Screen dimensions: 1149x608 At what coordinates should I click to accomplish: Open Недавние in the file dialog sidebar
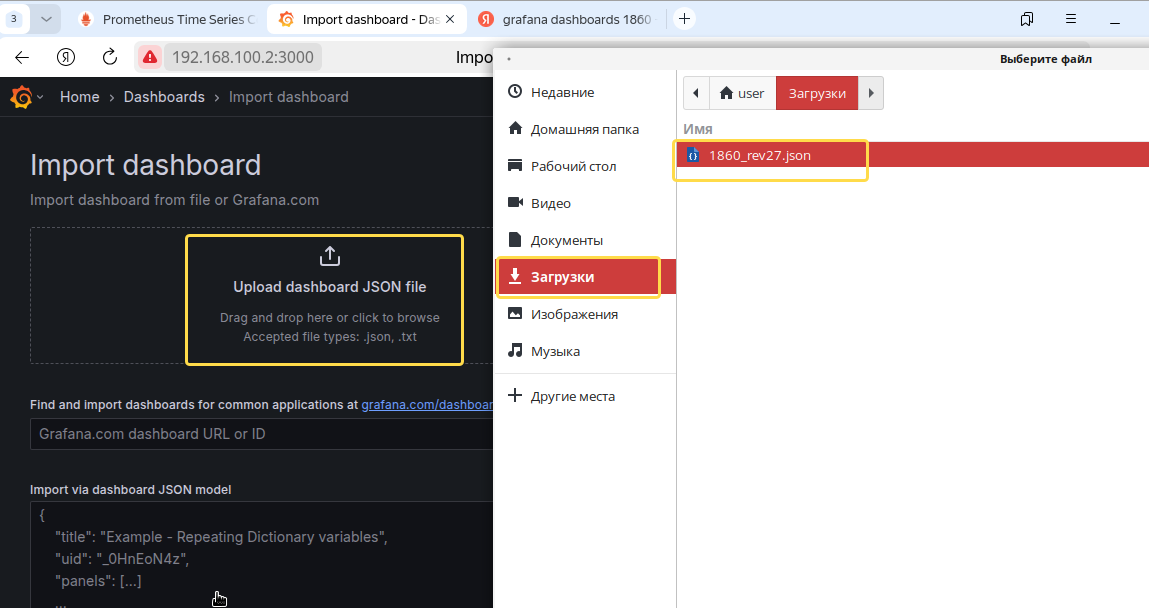(x=585, y=92)
